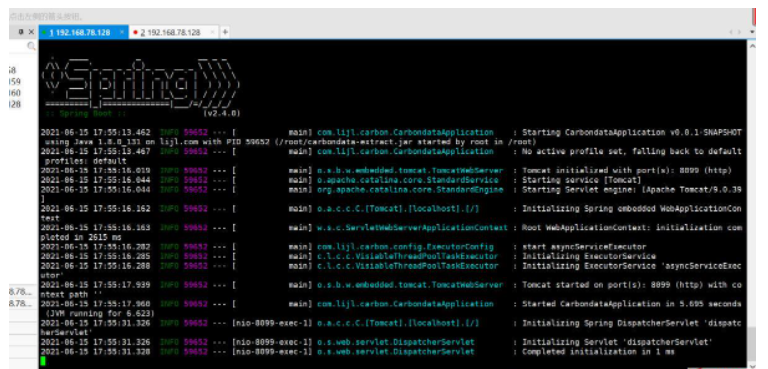Click the terminal scrollbar up arrow
Image resolution: width=768 pixels, height=369 pixels.
(x=752, y=45)
